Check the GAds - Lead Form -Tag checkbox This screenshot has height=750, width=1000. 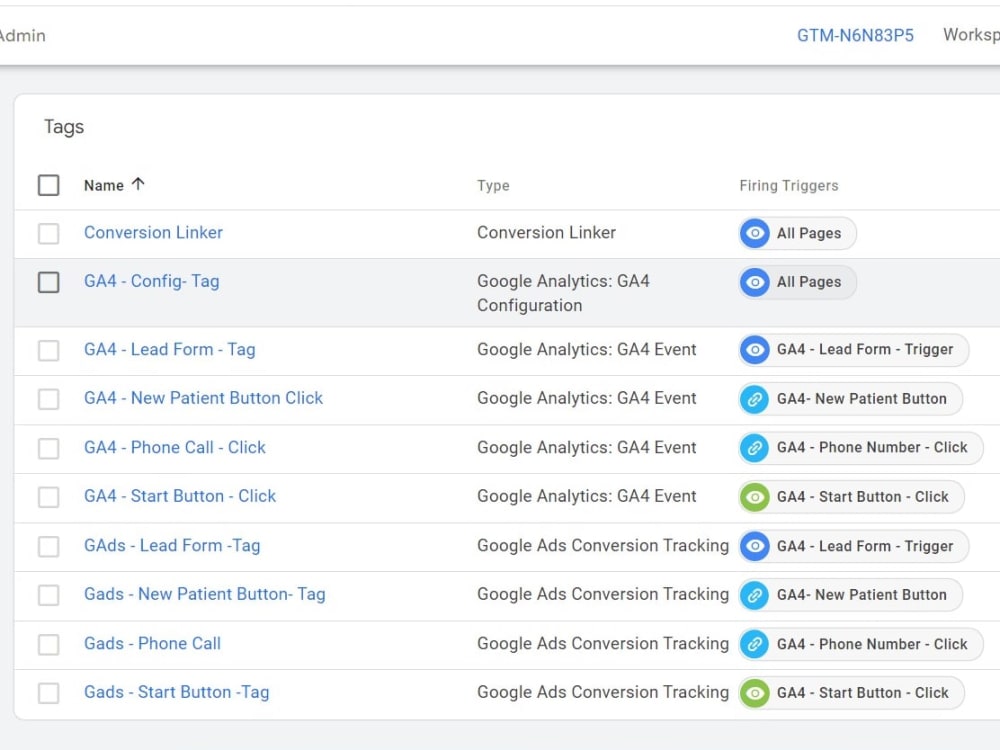48,547
